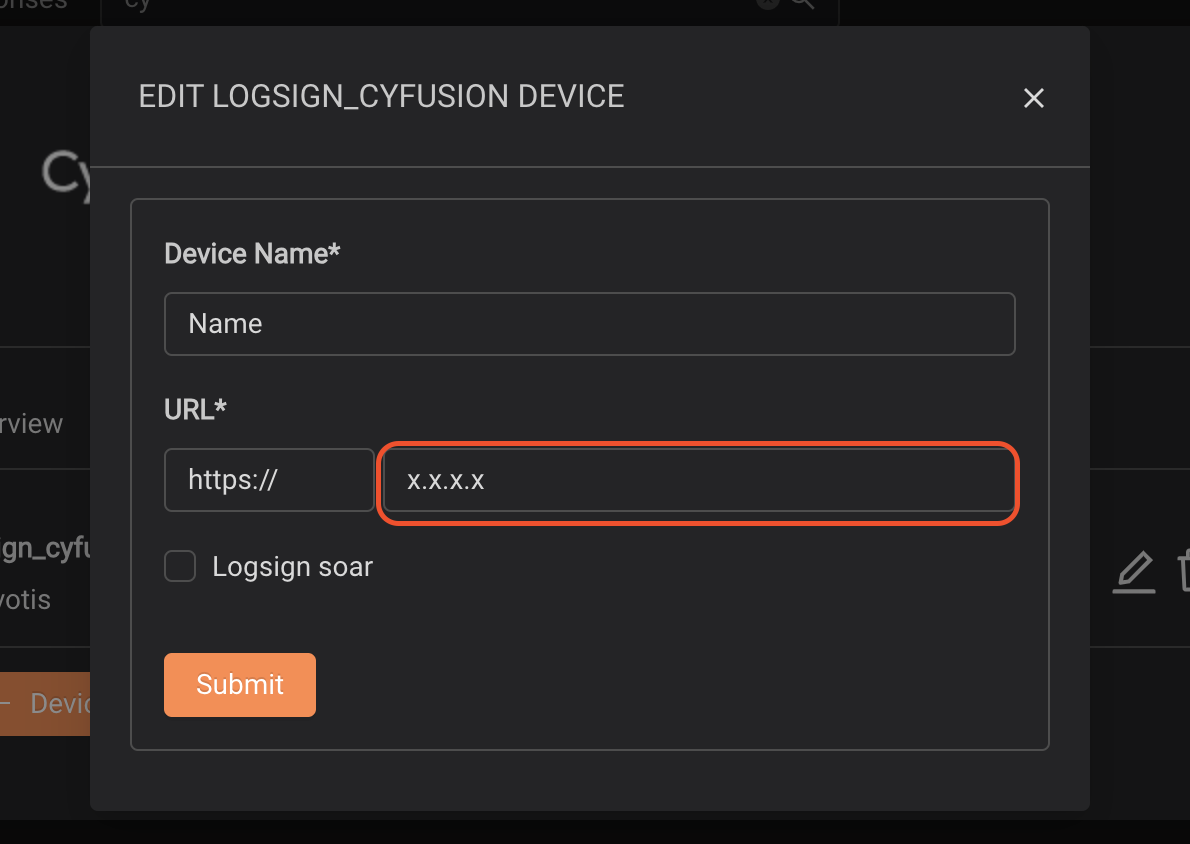Click the Device Name label
The width and height of the screenshot is (1190, 844).
252,254
